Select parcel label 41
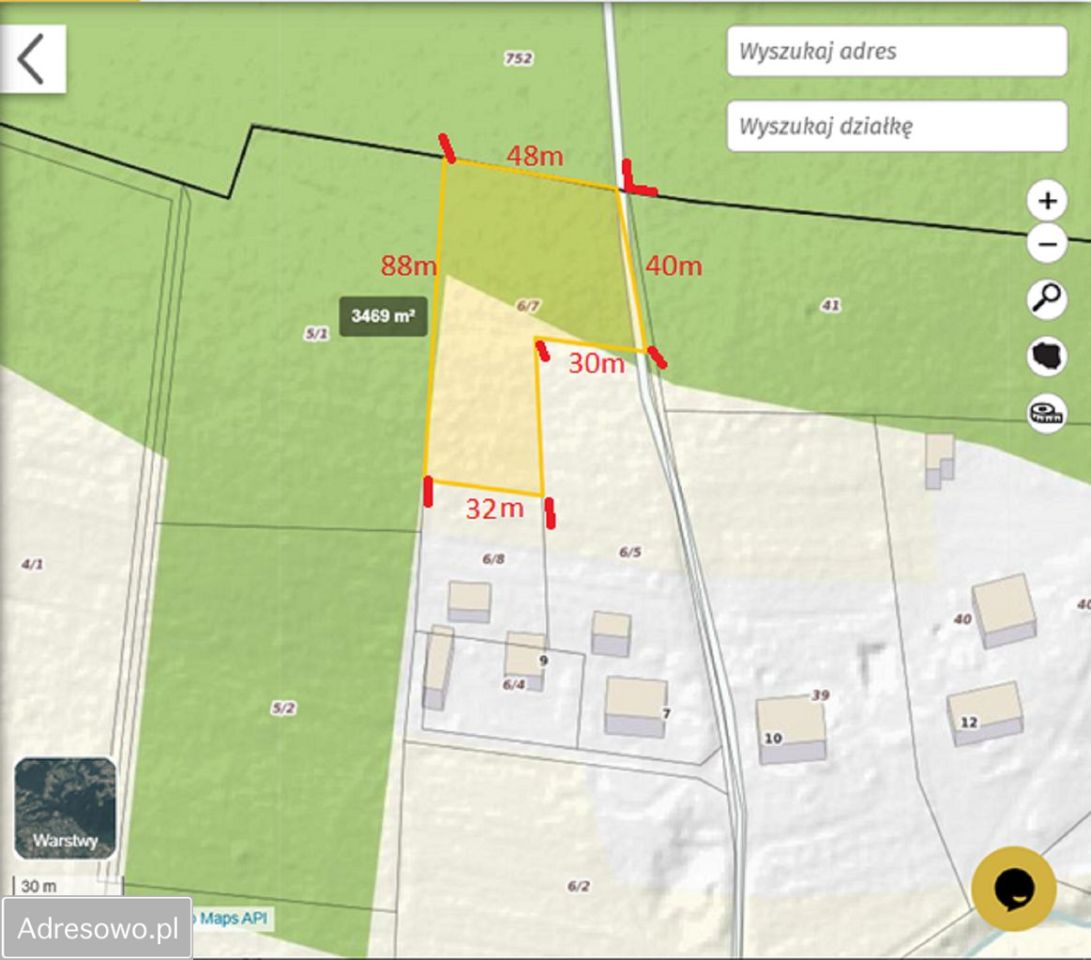Viewport: 1091px width, 960px height. pyautogui.click(x=831, y=305)
